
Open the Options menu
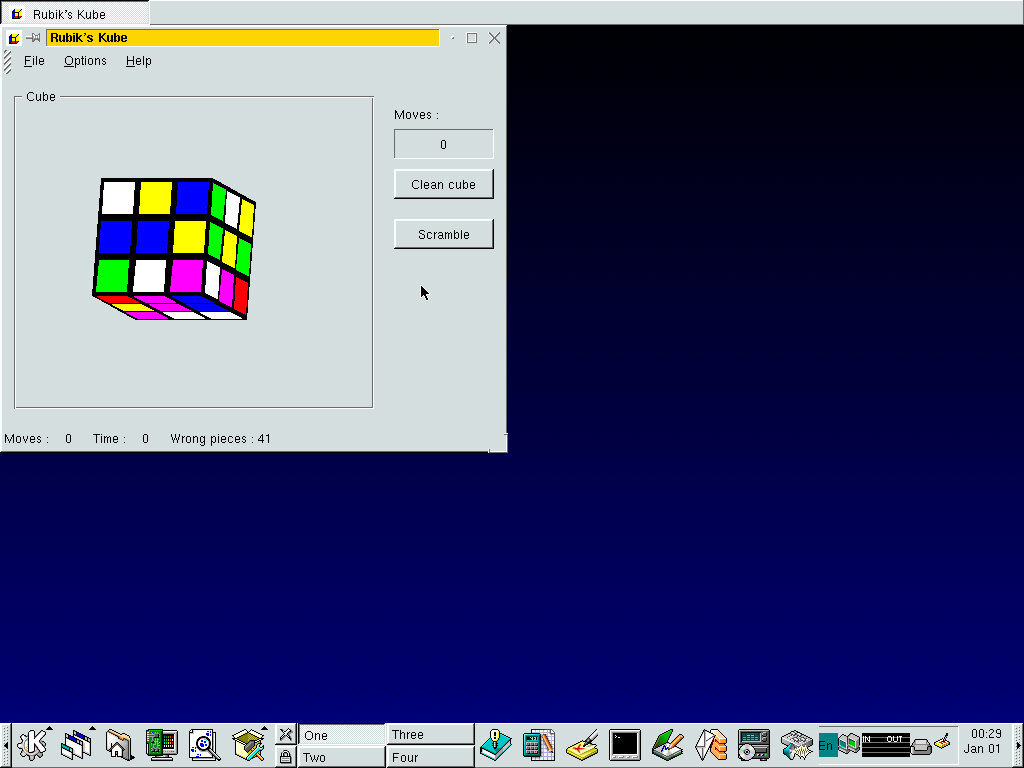(85, 61)
